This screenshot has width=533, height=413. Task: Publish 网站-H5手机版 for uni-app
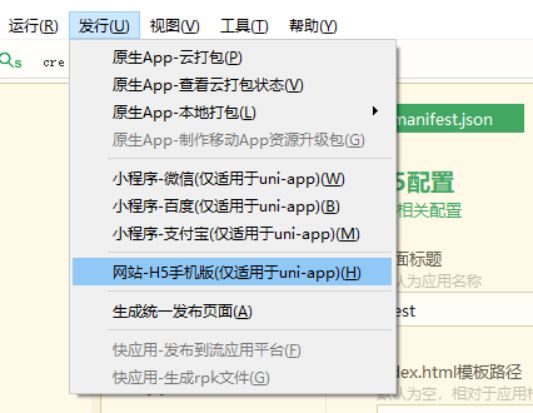click(x=232, y=272)
